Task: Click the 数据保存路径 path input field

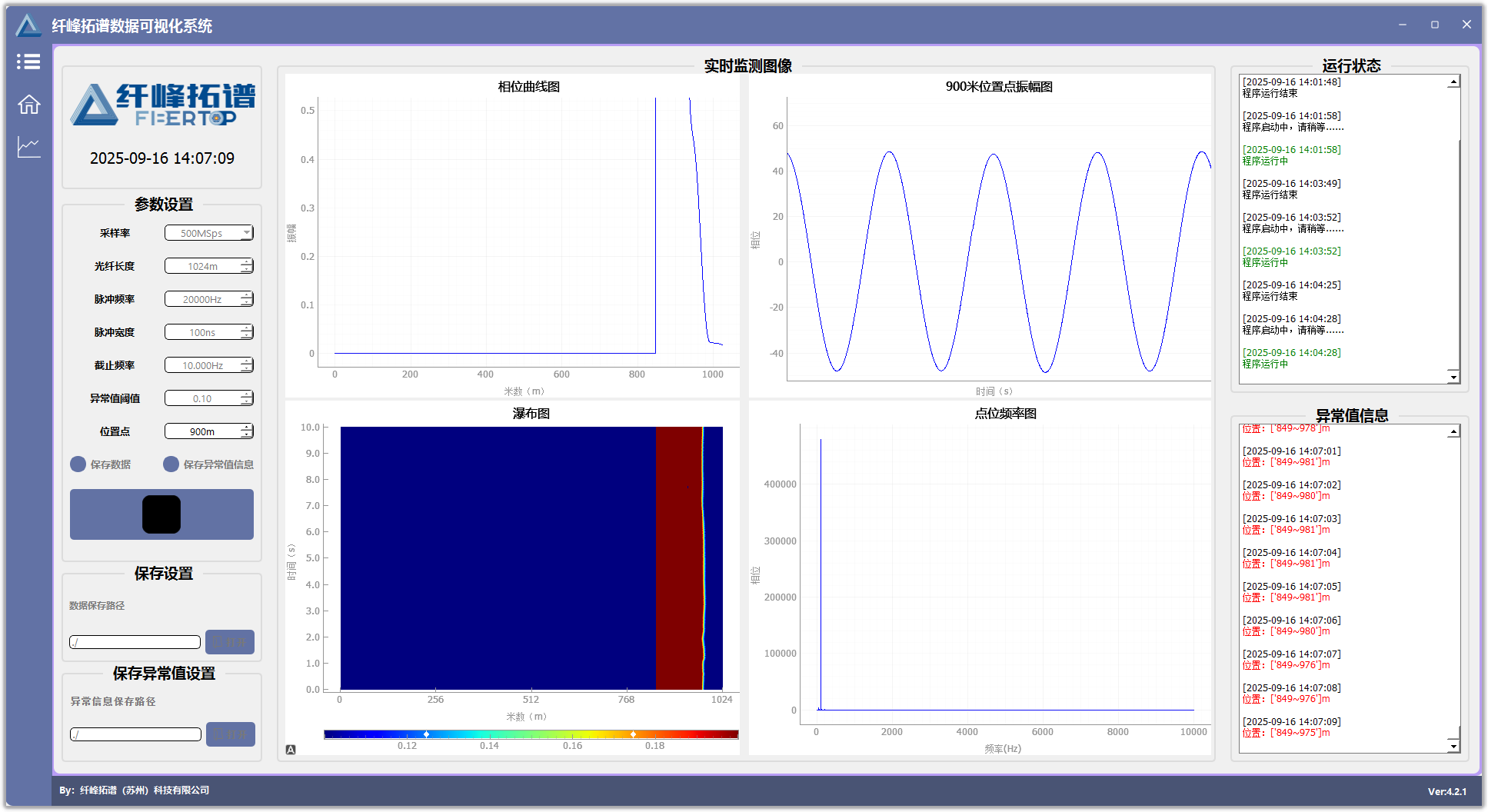Action: pos(135,642)
